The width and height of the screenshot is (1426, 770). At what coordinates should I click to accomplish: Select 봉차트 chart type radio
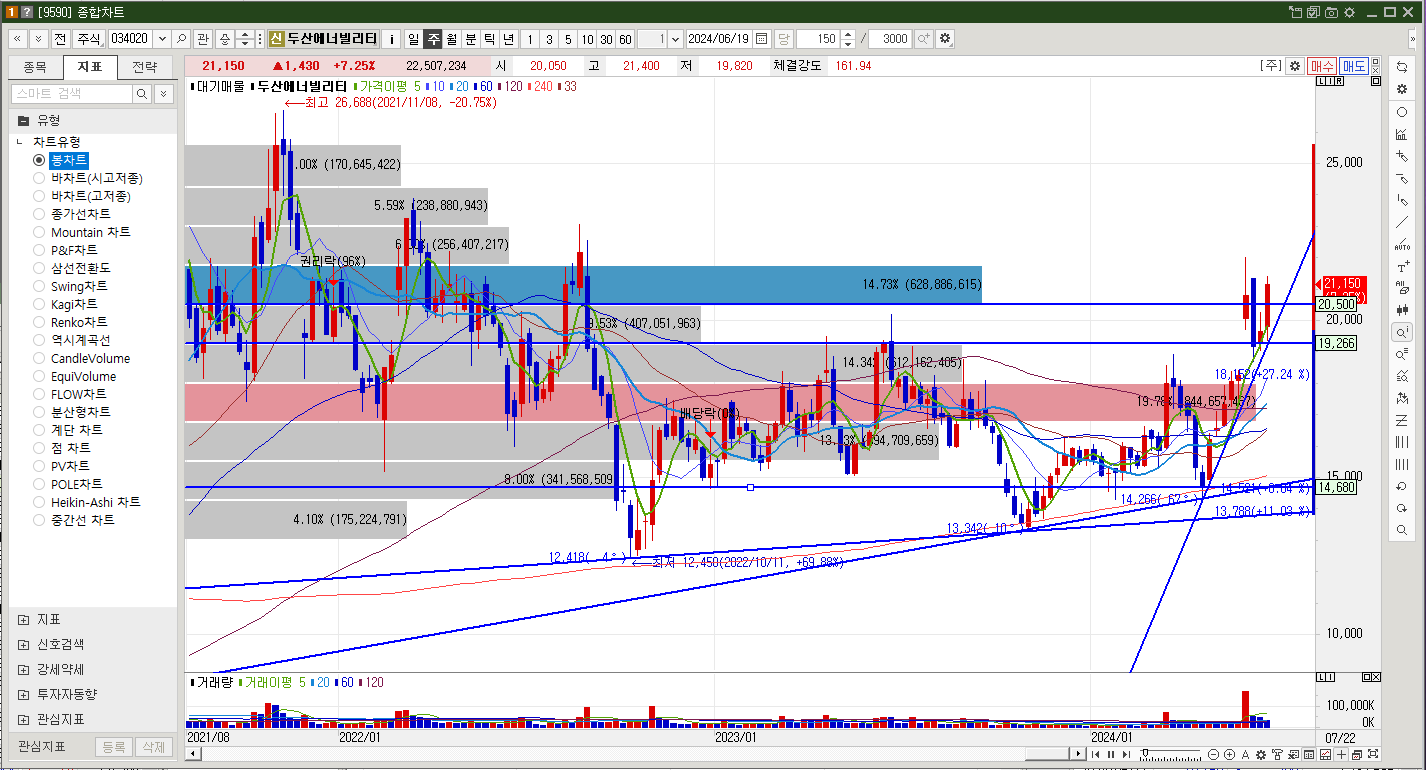coord(39,160)
